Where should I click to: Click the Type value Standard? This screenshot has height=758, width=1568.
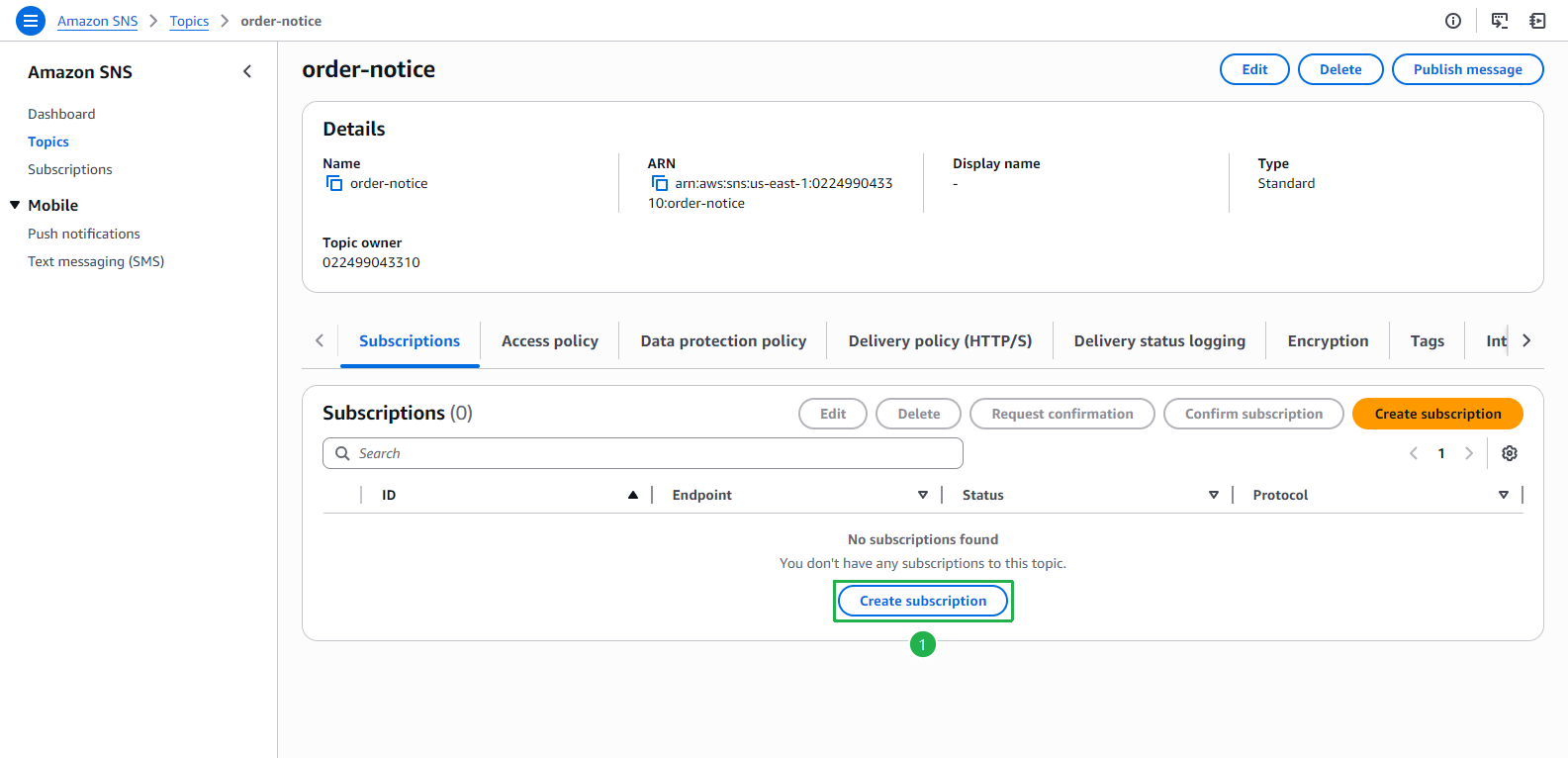coord(1286,183)
